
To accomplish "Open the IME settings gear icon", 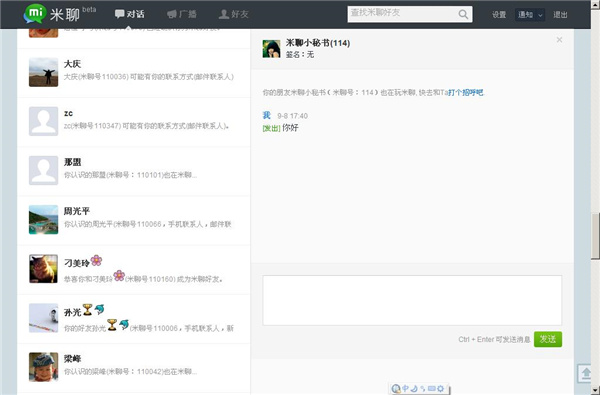I will click(441, 388).
